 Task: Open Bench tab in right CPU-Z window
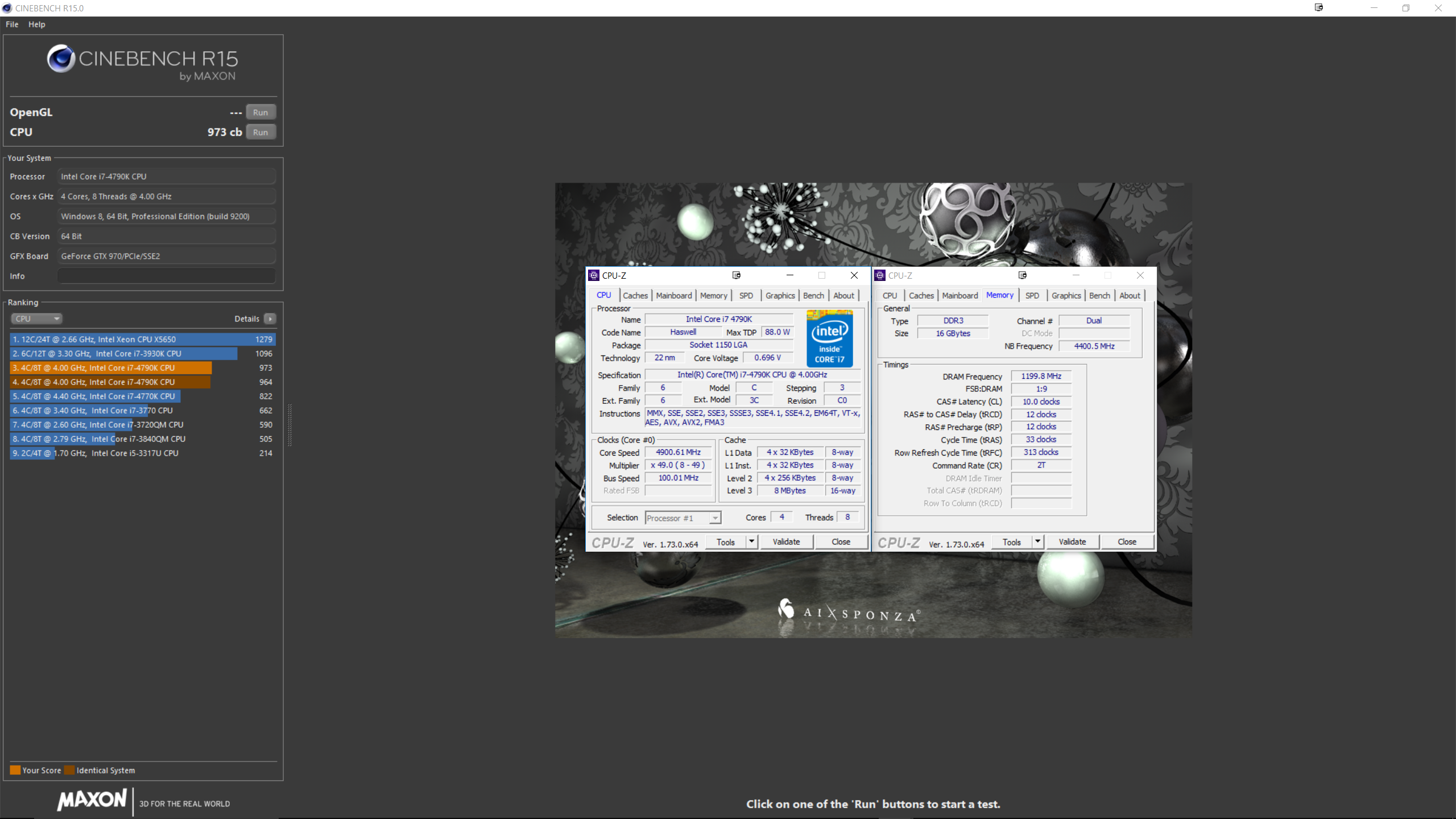(1099, 295)
